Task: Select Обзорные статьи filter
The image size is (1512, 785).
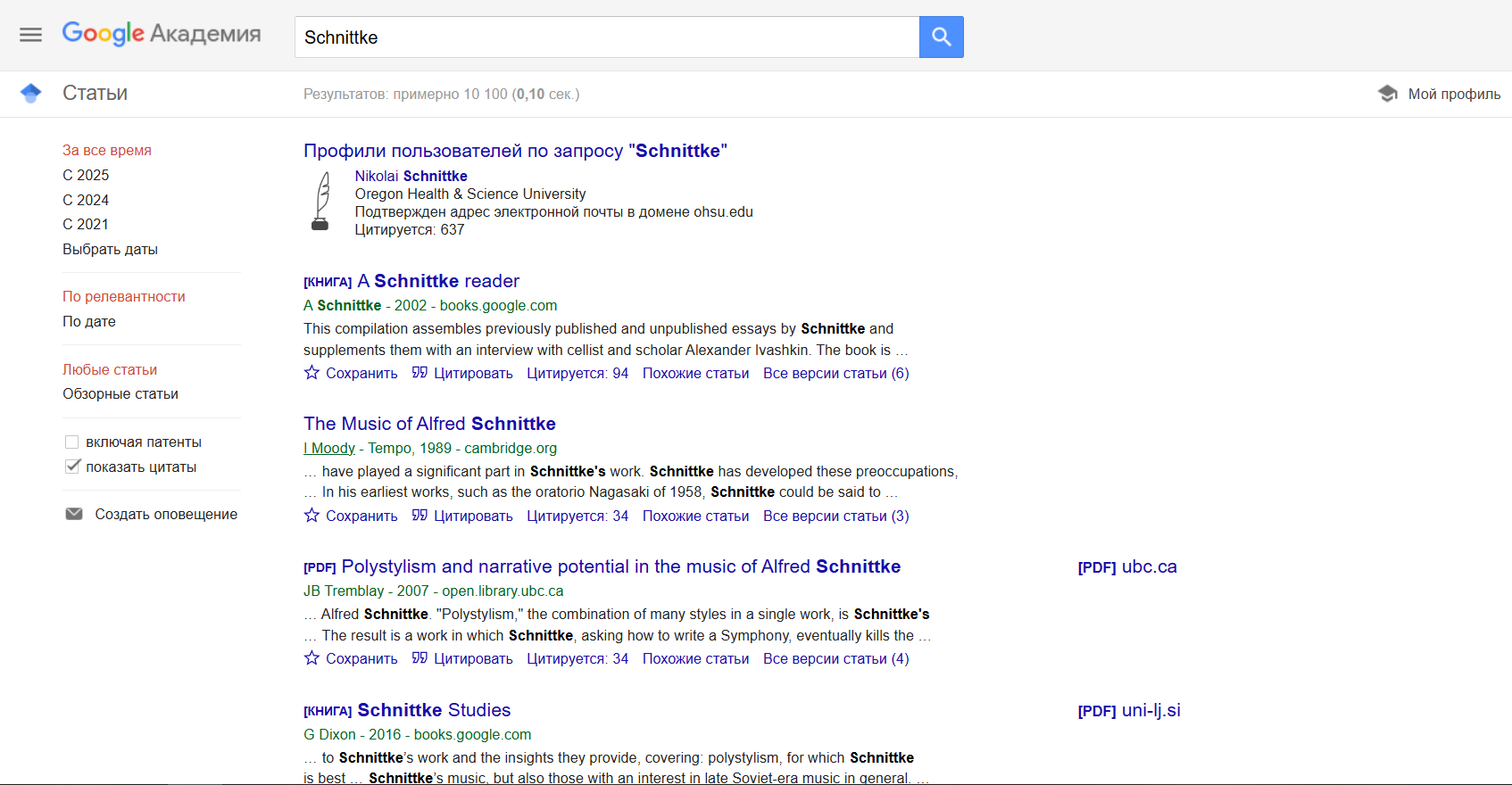Action: tap(120, 393)
